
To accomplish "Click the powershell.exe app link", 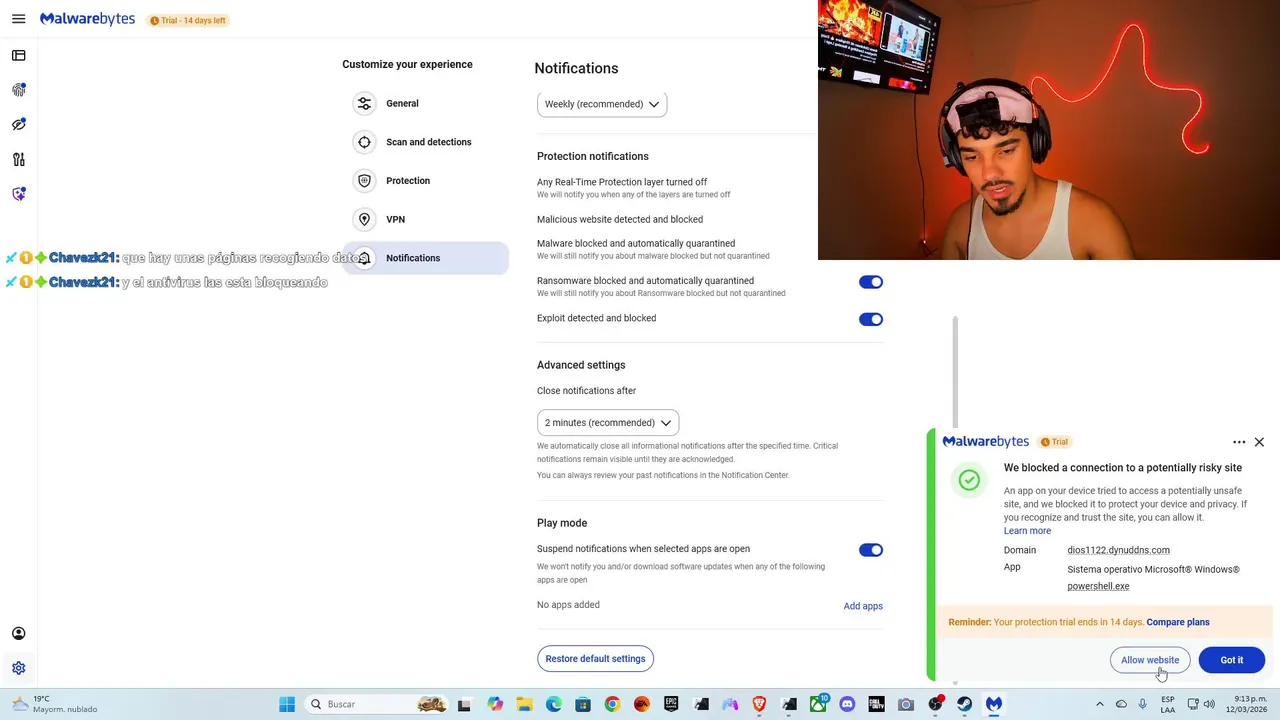I will click(1098, 586).
